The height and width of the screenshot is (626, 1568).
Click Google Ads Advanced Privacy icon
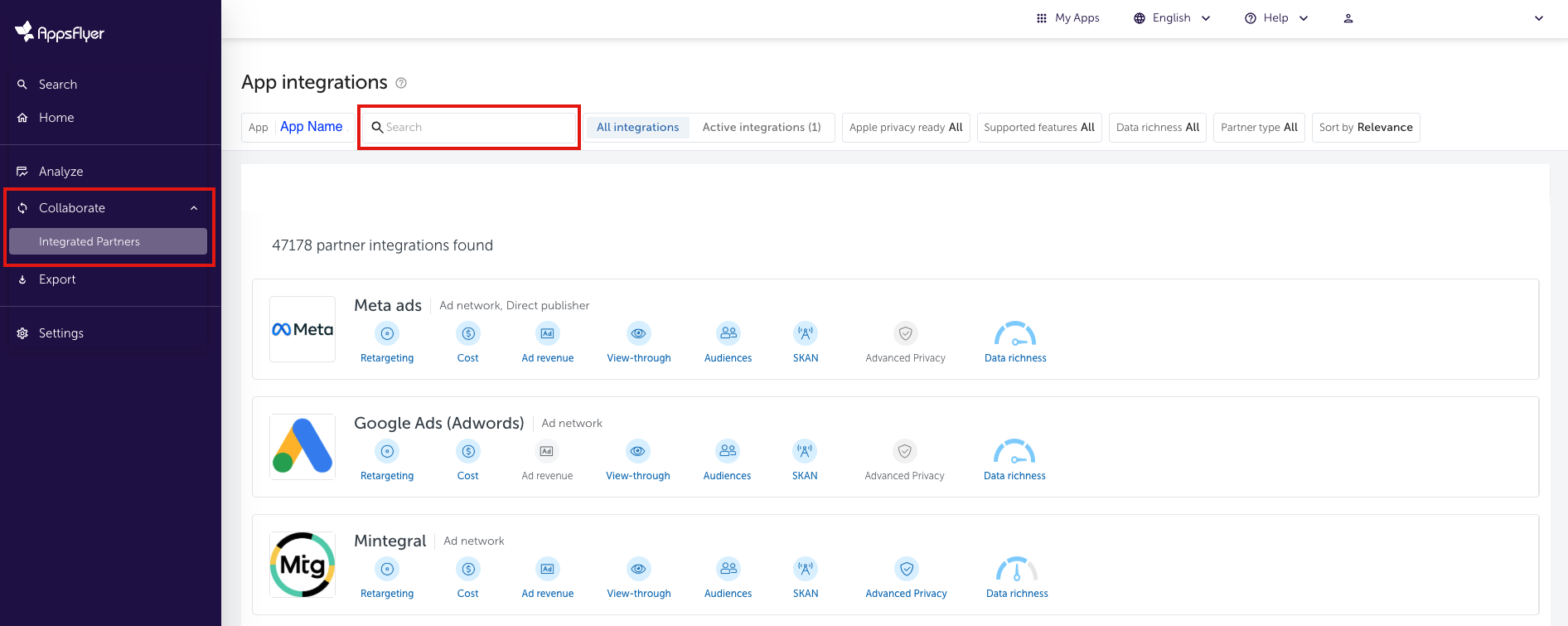click(905, 451)
